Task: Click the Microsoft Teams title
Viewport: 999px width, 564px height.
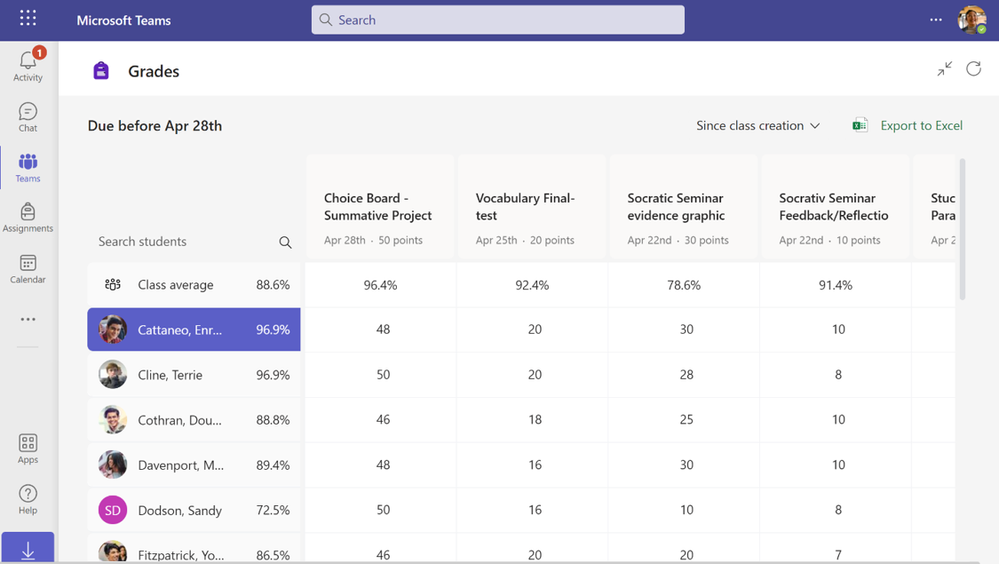Action: [x=124, y=20]
